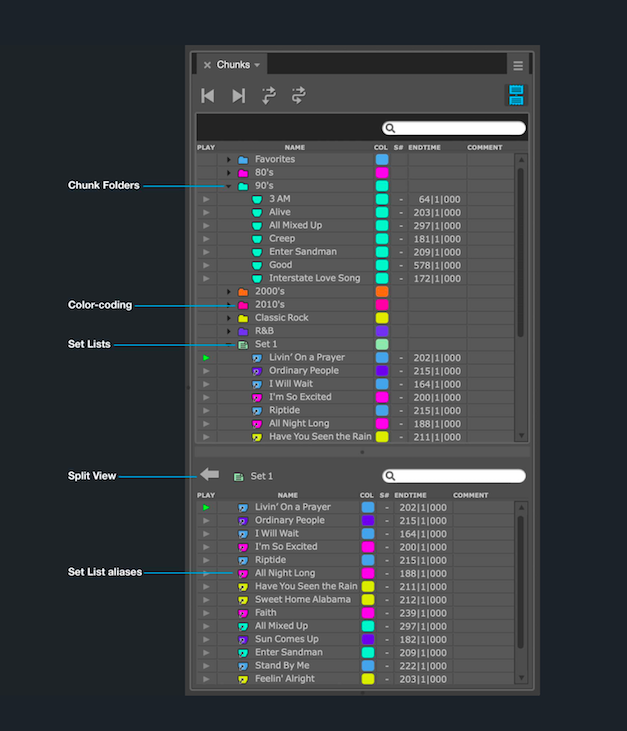
Task: Toggle the first chunk chaining arrows icon
Action: 269,96
